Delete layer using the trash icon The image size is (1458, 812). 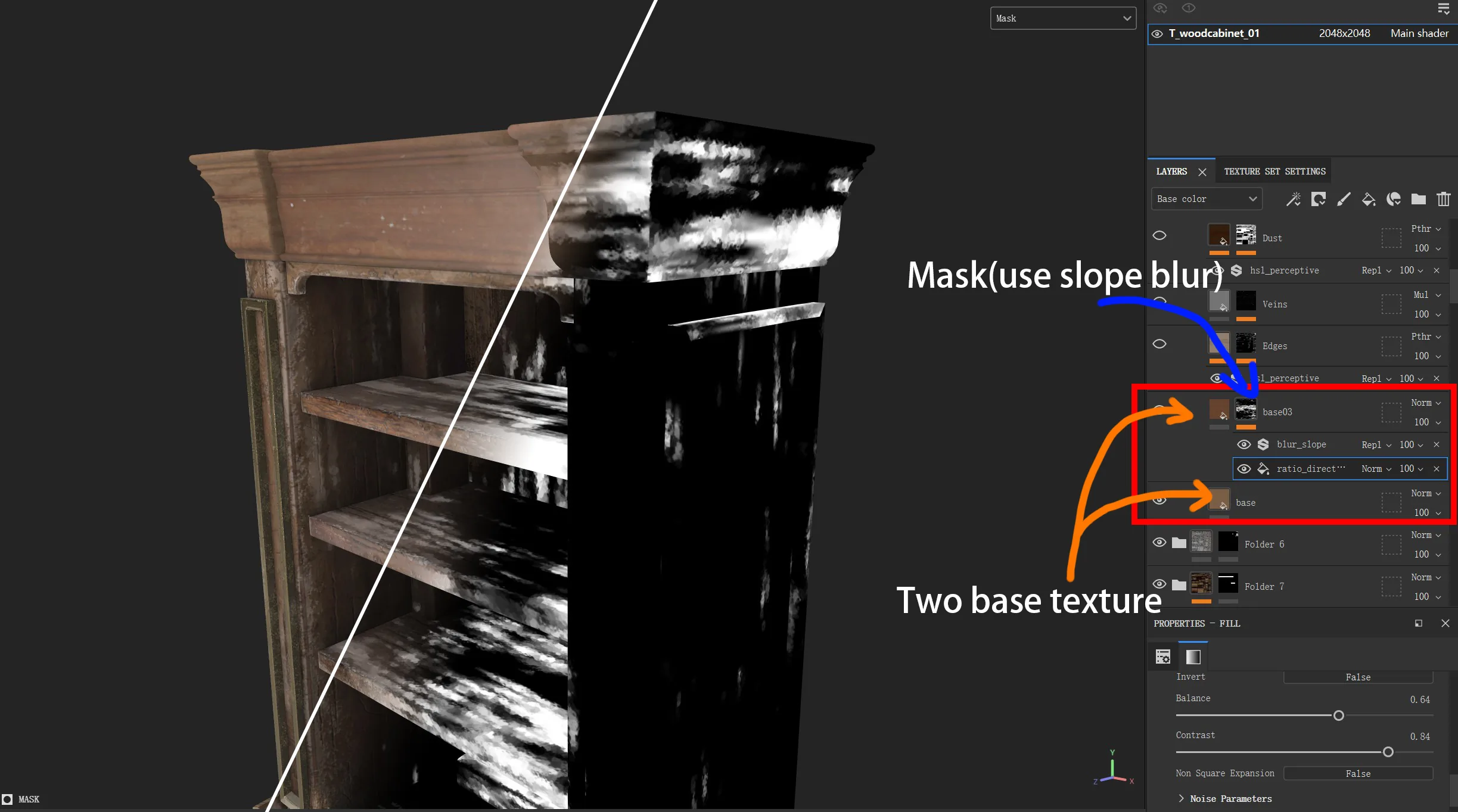tap(1443, 199)
